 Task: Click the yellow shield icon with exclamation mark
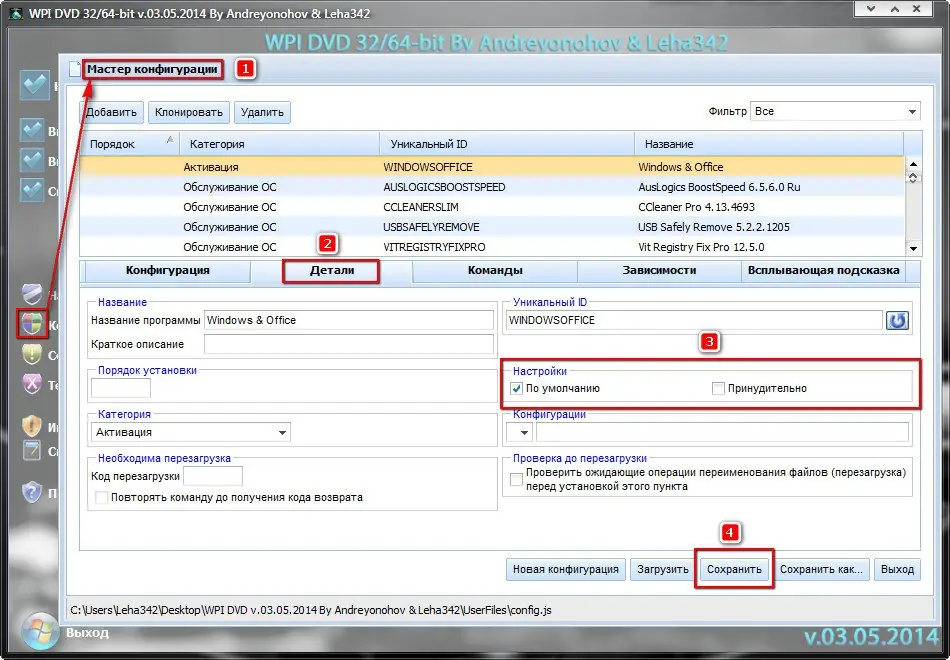[x=32, y=354]
